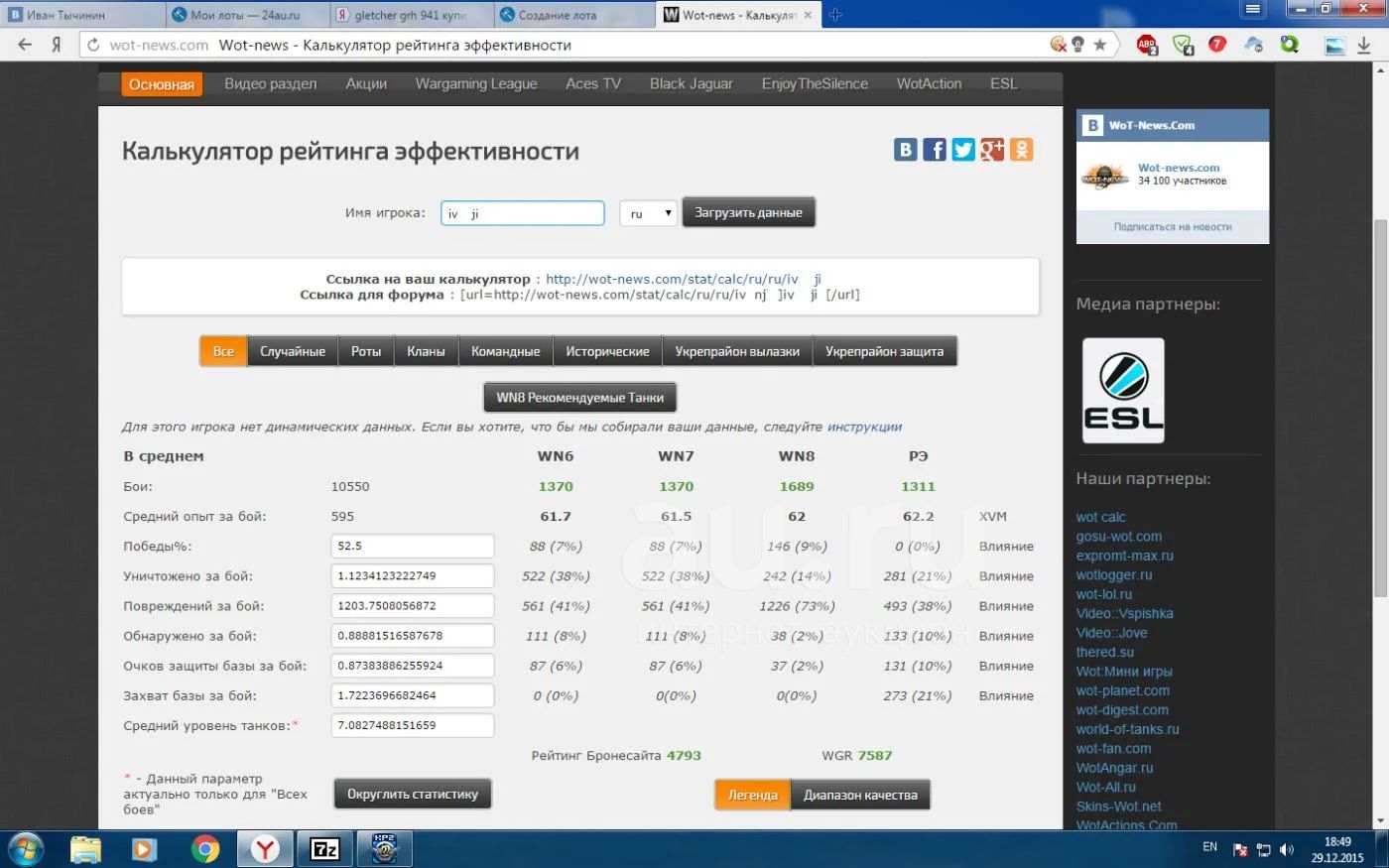Select Укрепрайон защита filter

[885, 351]
